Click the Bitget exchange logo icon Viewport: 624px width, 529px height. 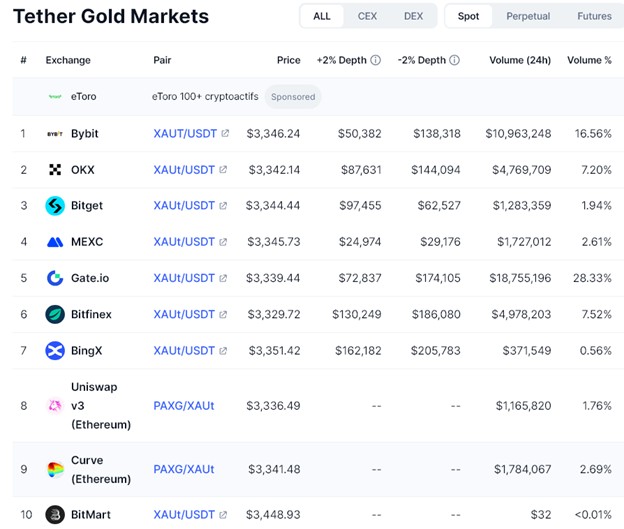coord(56,206)
